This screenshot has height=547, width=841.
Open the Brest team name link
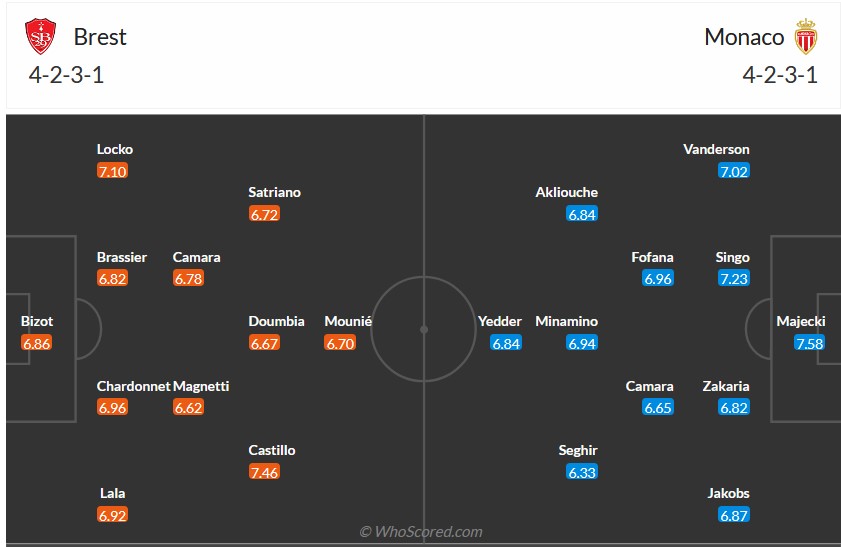click(100, 37)
